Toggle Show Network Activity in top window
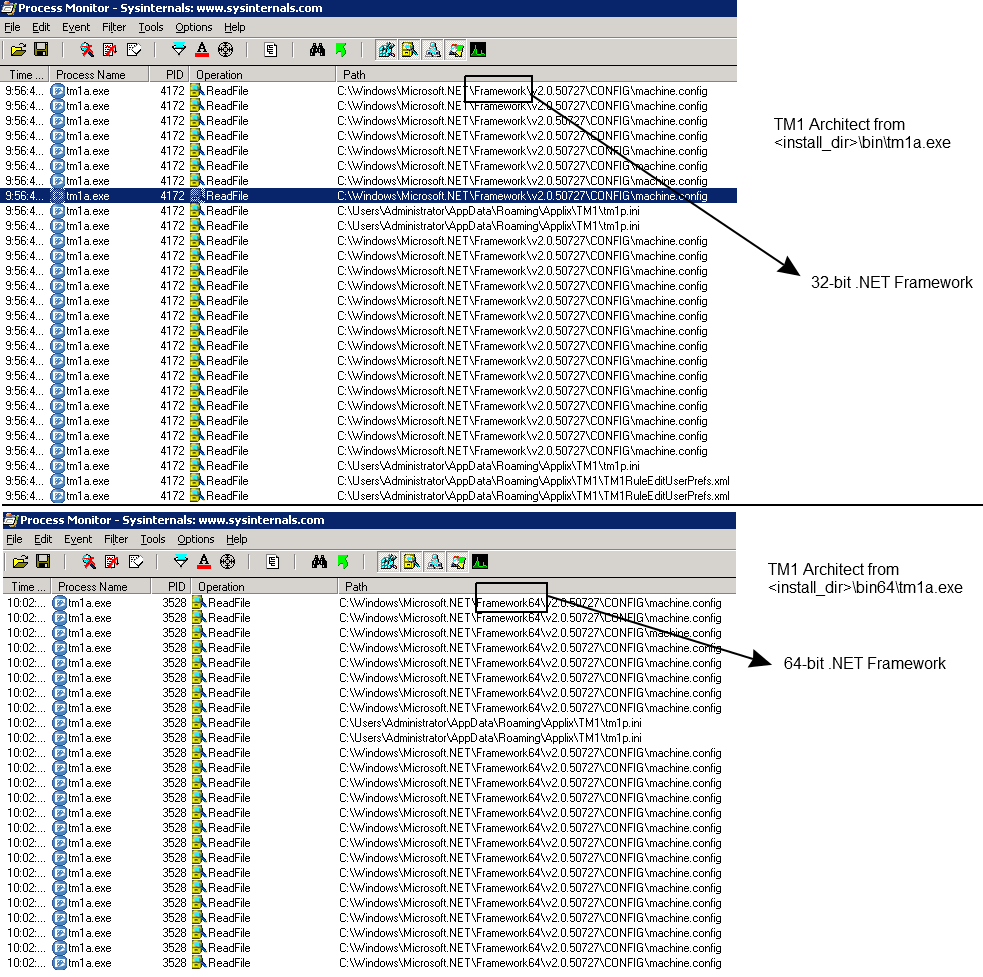Viewport: 983px width, 977px height. [x=433, y=50]
